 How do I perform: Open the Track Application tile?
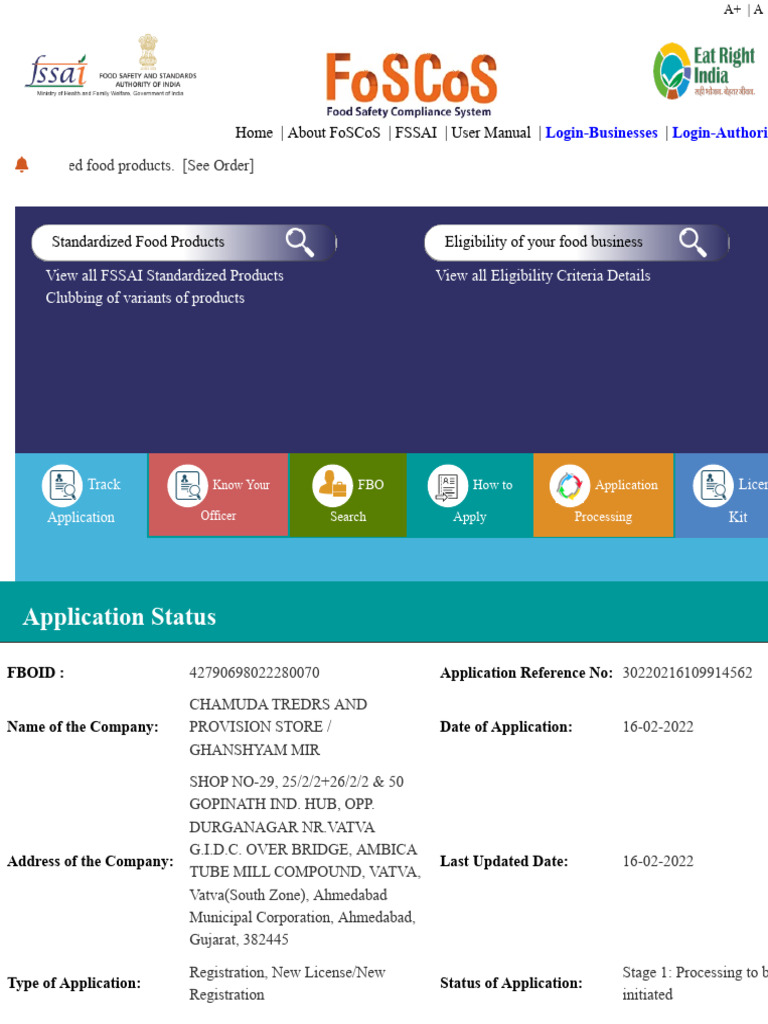(82, 495)
